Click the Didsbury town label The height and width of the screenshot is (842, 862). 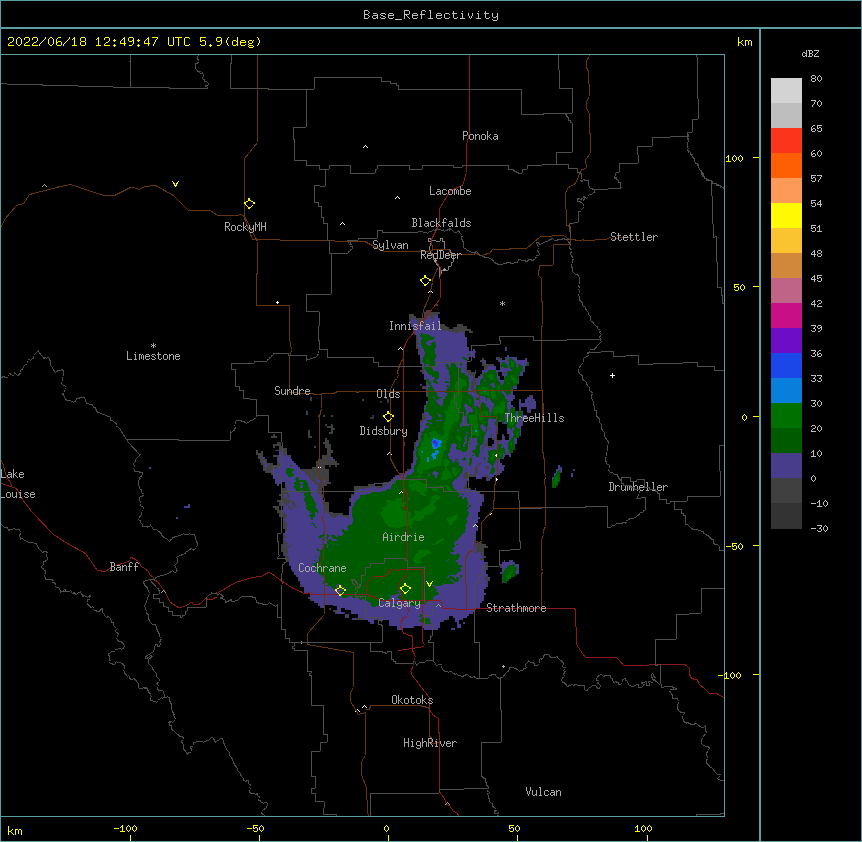384,431
